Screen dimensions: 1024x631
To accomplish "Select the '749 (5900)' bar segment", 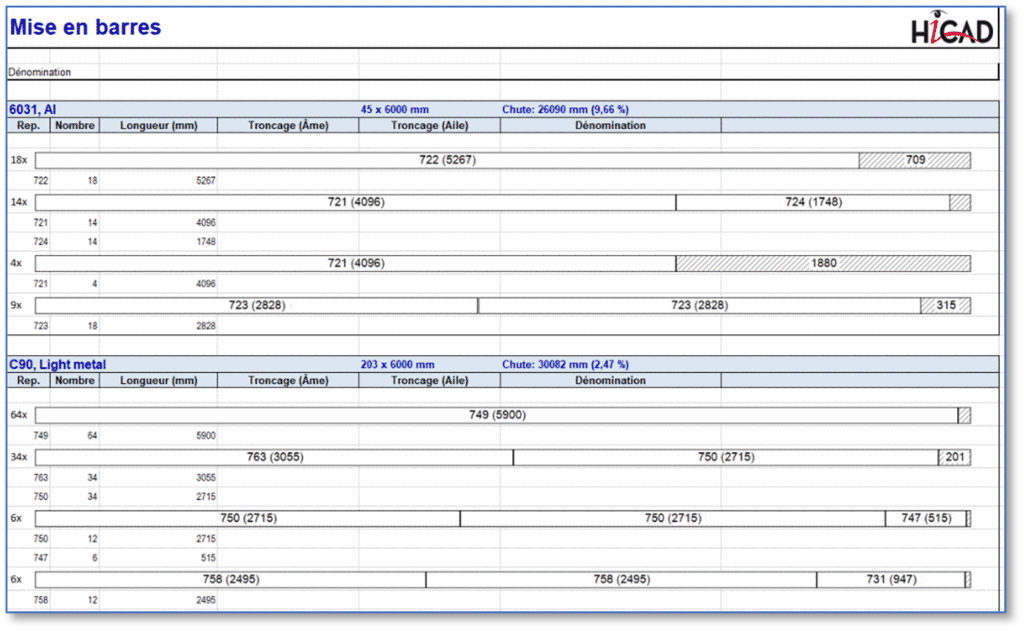I will (x=497, y=415).
